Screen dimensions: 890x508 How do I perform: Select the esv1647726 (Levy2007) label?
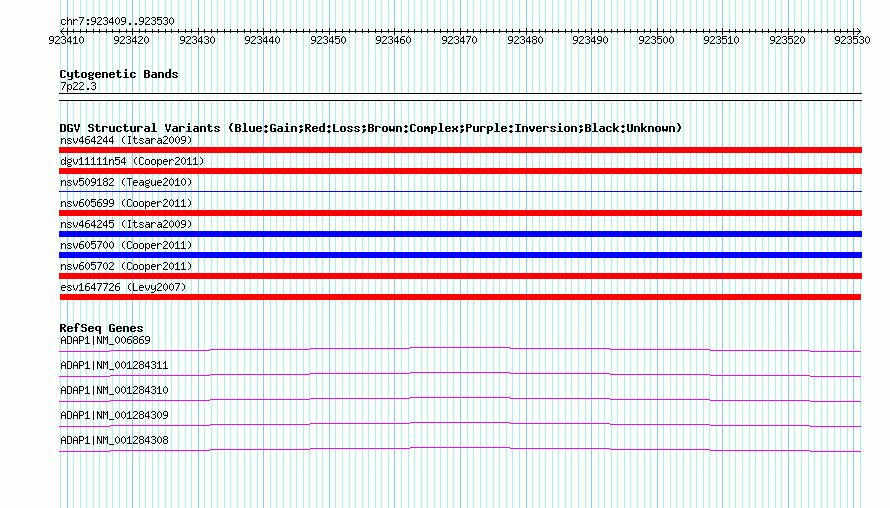coord(123,287)
